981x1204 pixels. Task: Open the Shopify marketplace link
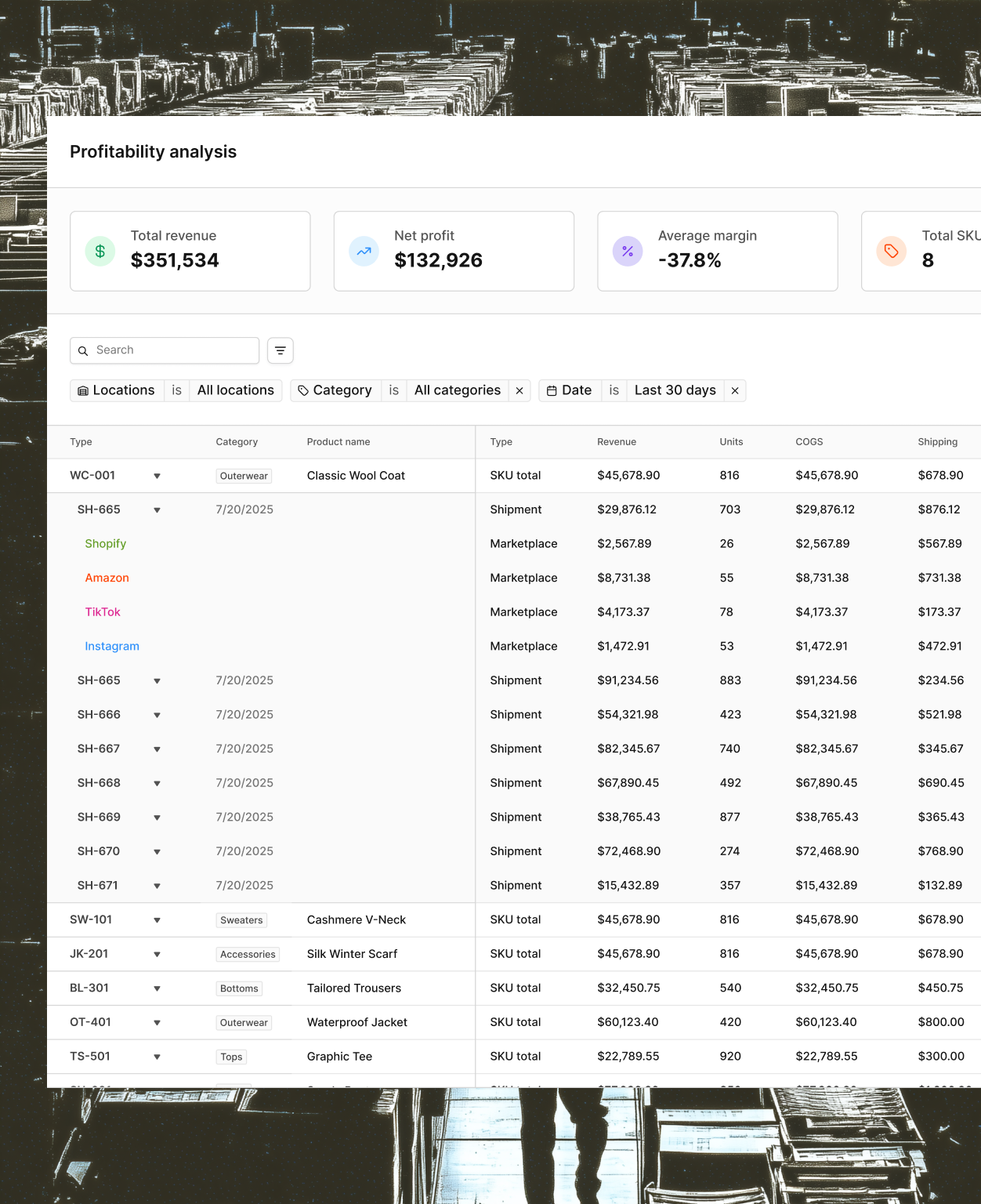[106, 544]
